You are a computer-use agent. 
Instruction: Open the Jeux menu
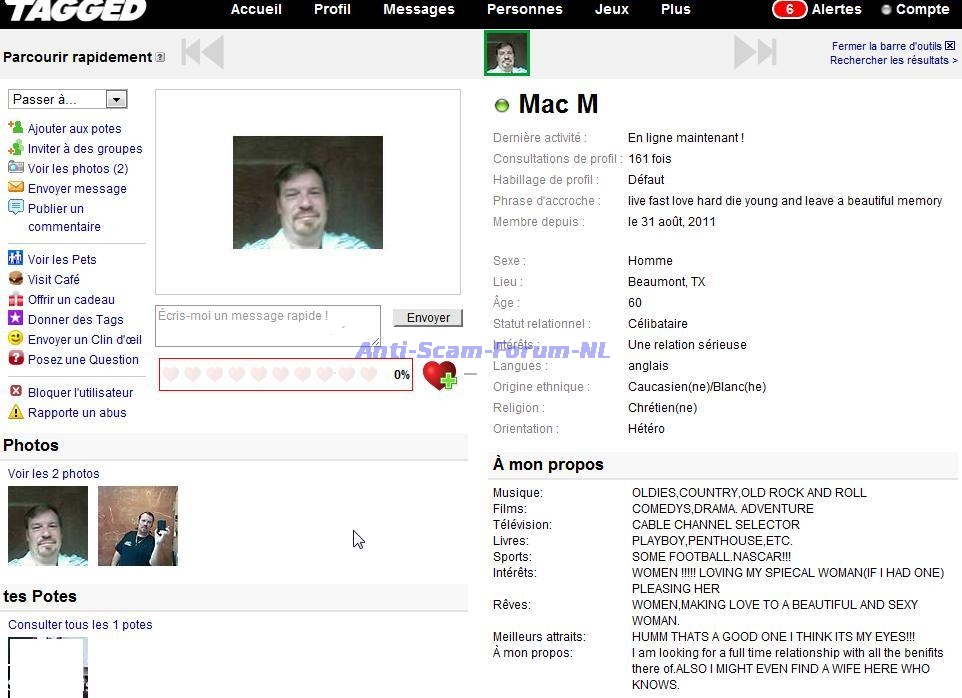pyautogui.click(x=612, y=9)
